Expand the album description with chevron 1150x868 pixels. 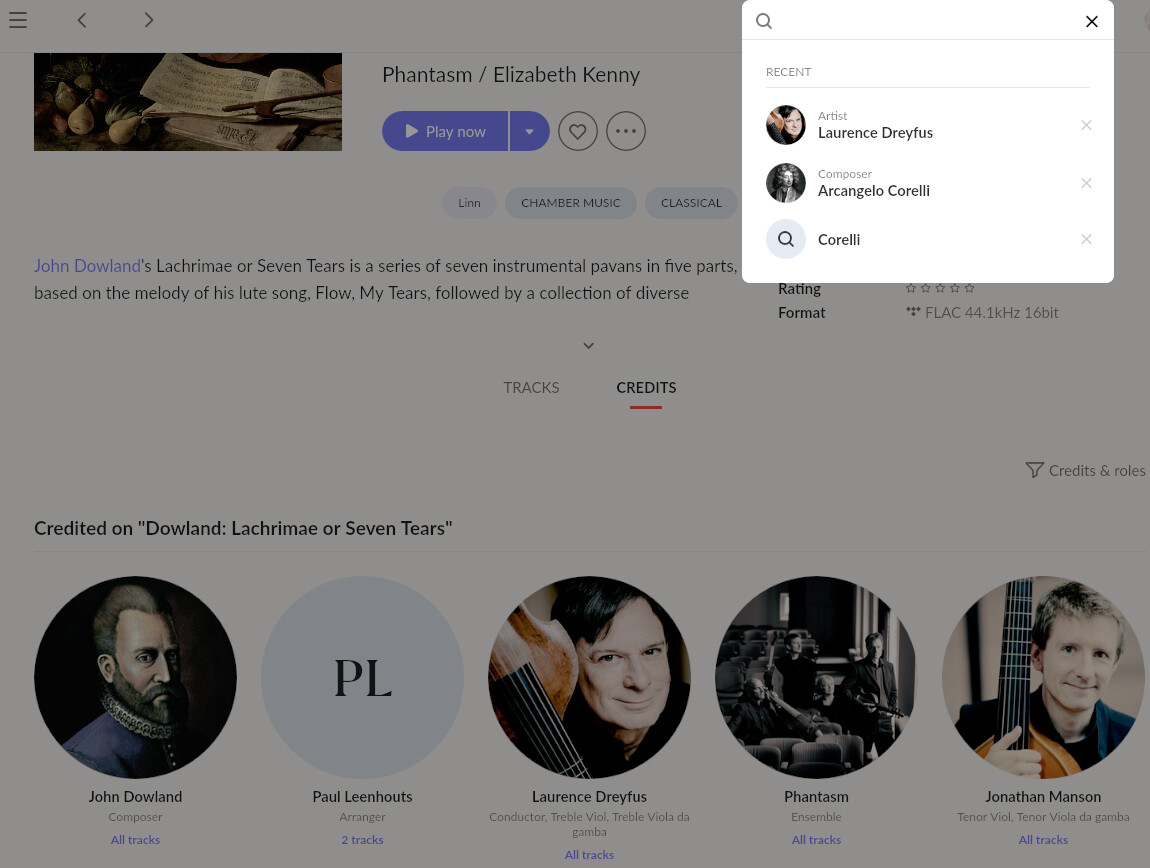click(x=588, y=346)
